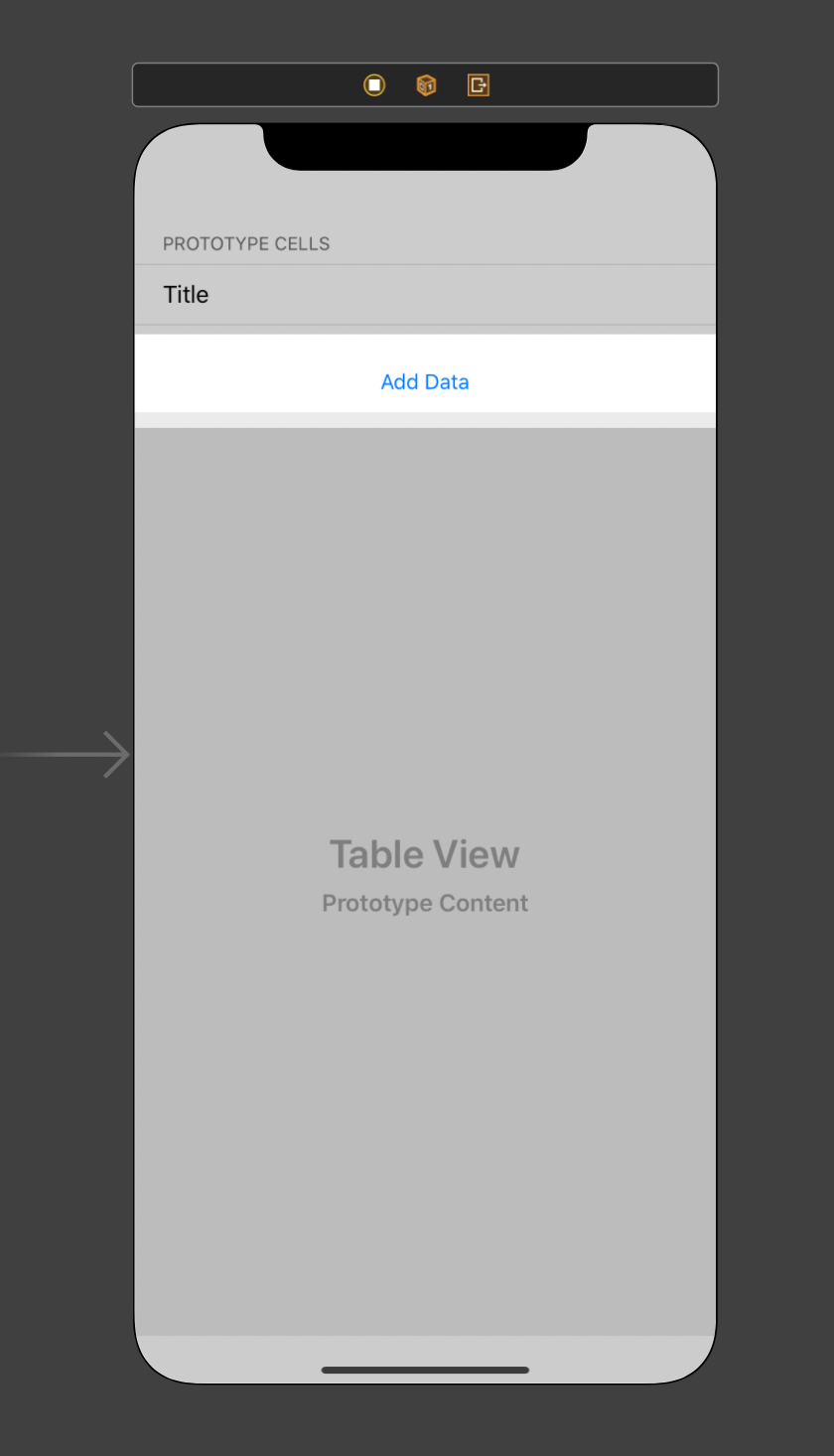Select the Exit icon in scene dock
Viewport: 834px width, 1456px height.
(x=479, y=85)
